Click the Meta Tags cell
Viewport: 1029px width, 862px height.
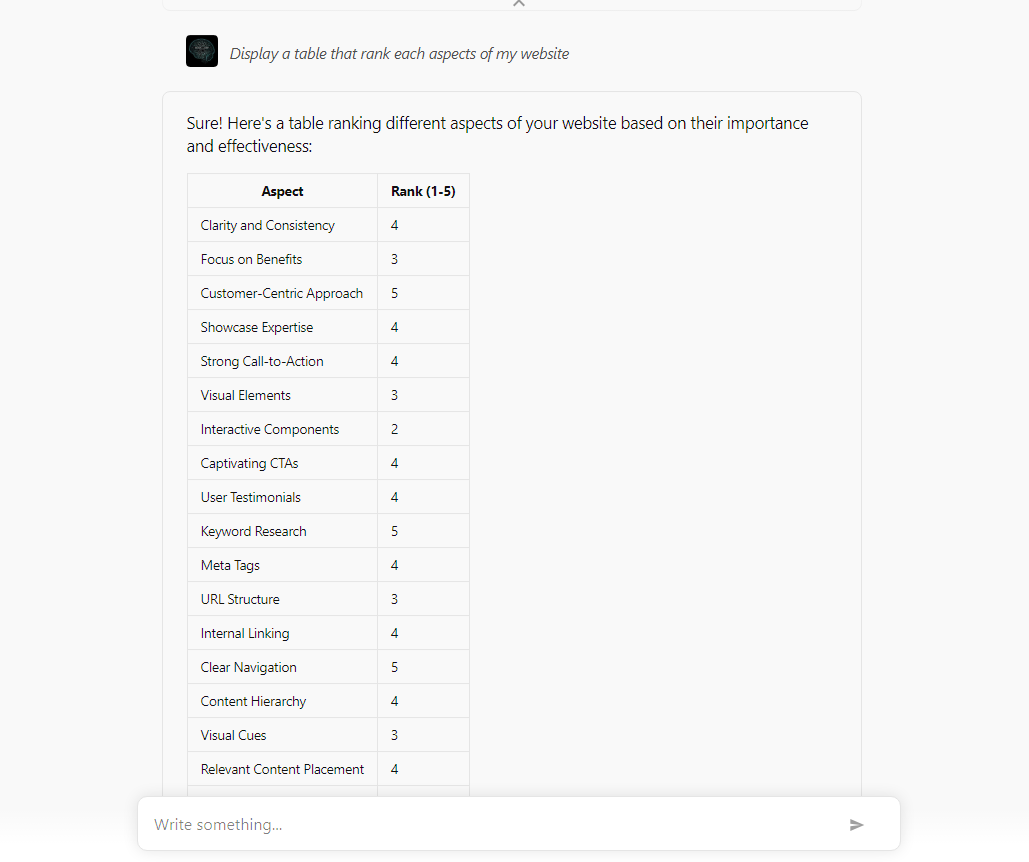[282, 565]
